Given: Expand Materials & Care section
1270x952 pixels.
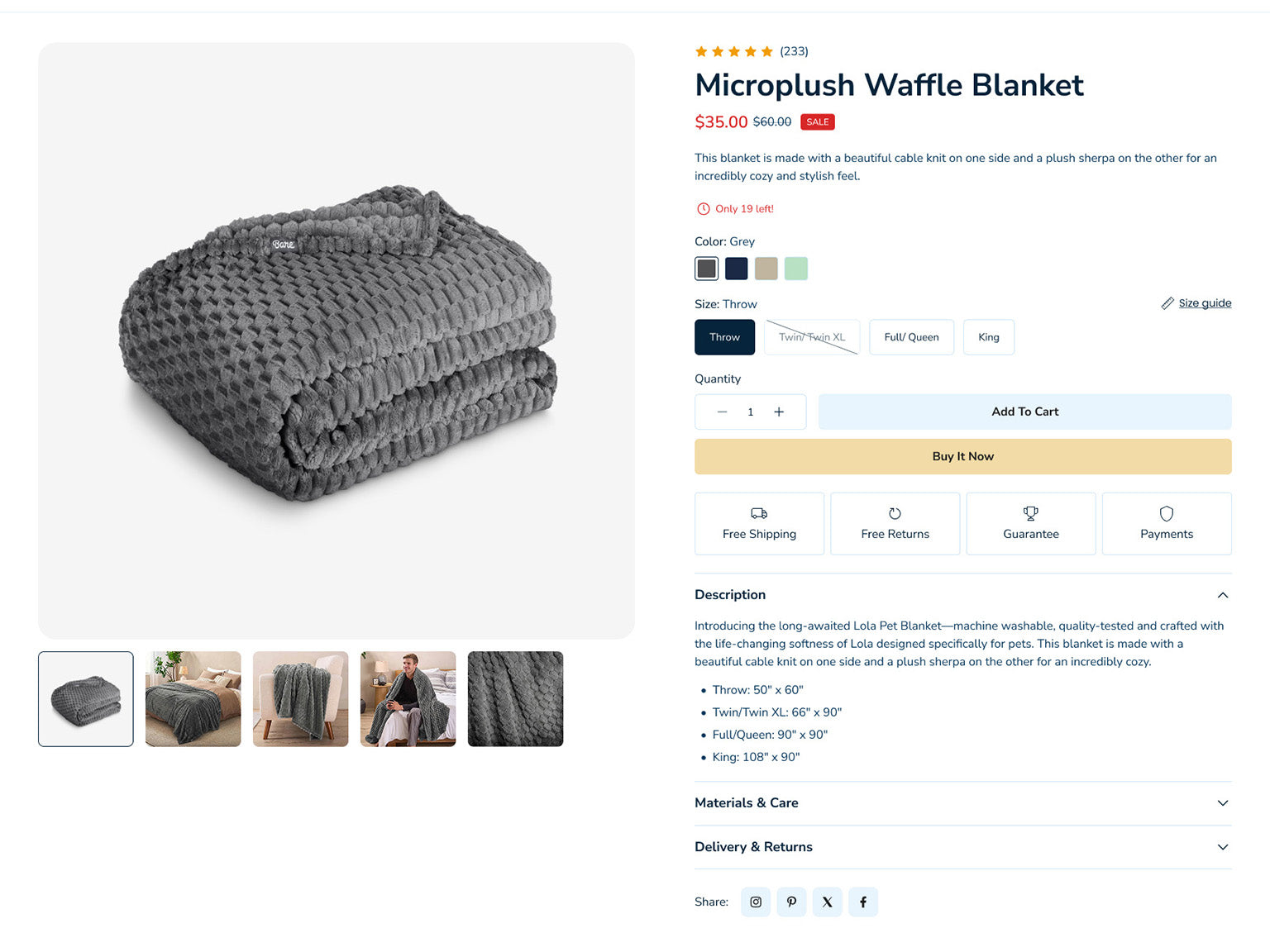Looking at the screenshot, I should click(1222, 803).
